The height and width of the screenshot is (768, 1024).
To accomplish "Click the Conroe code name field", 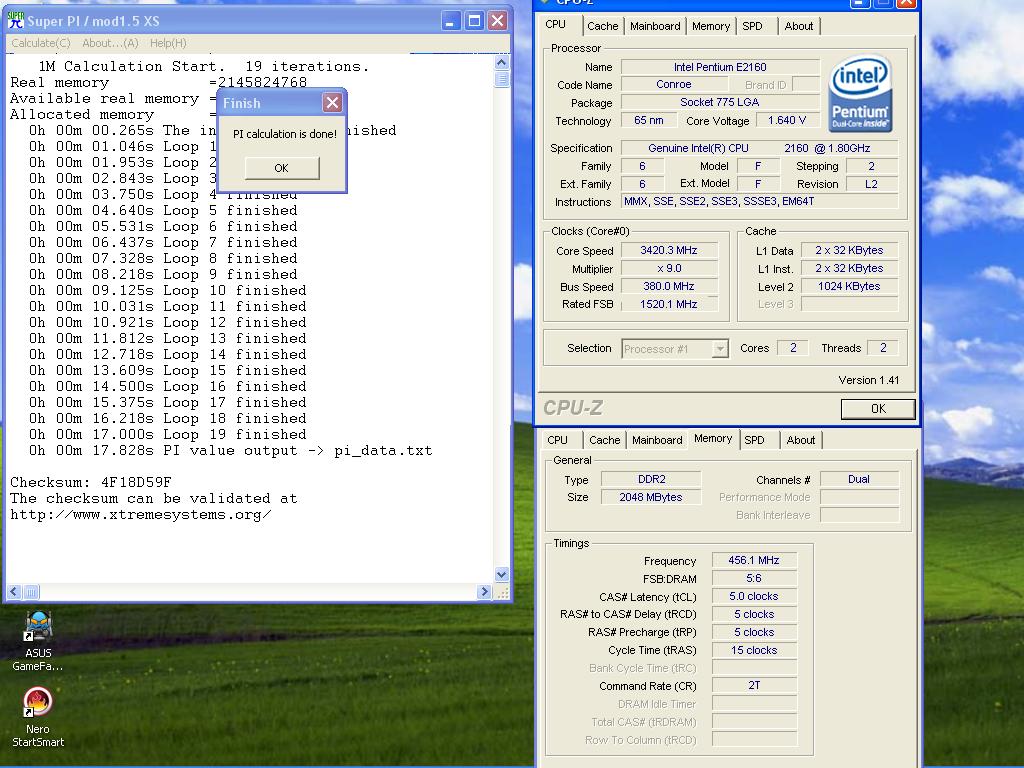I will pyautogui.click(x=674, y=84).
